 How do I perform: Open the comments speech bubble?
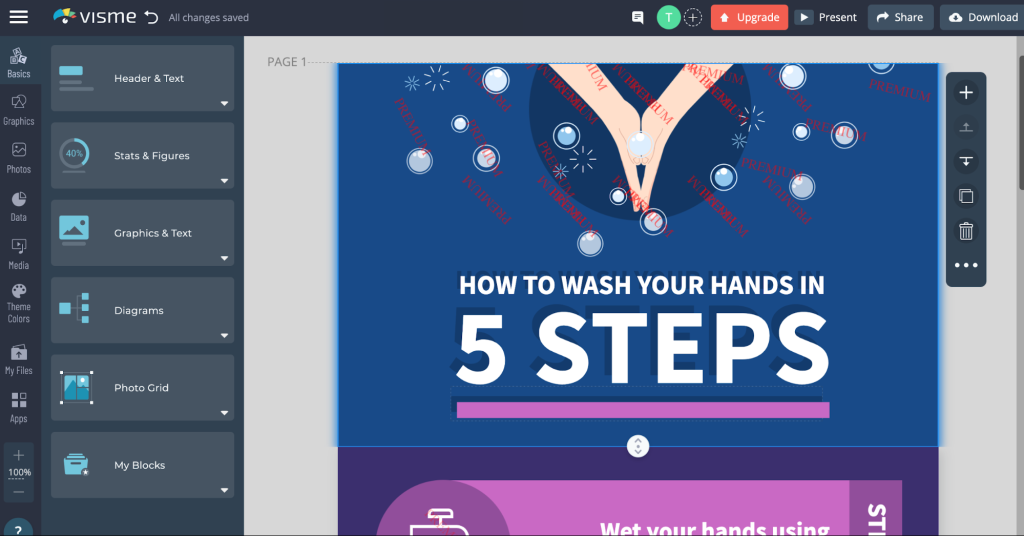point(638,17)
